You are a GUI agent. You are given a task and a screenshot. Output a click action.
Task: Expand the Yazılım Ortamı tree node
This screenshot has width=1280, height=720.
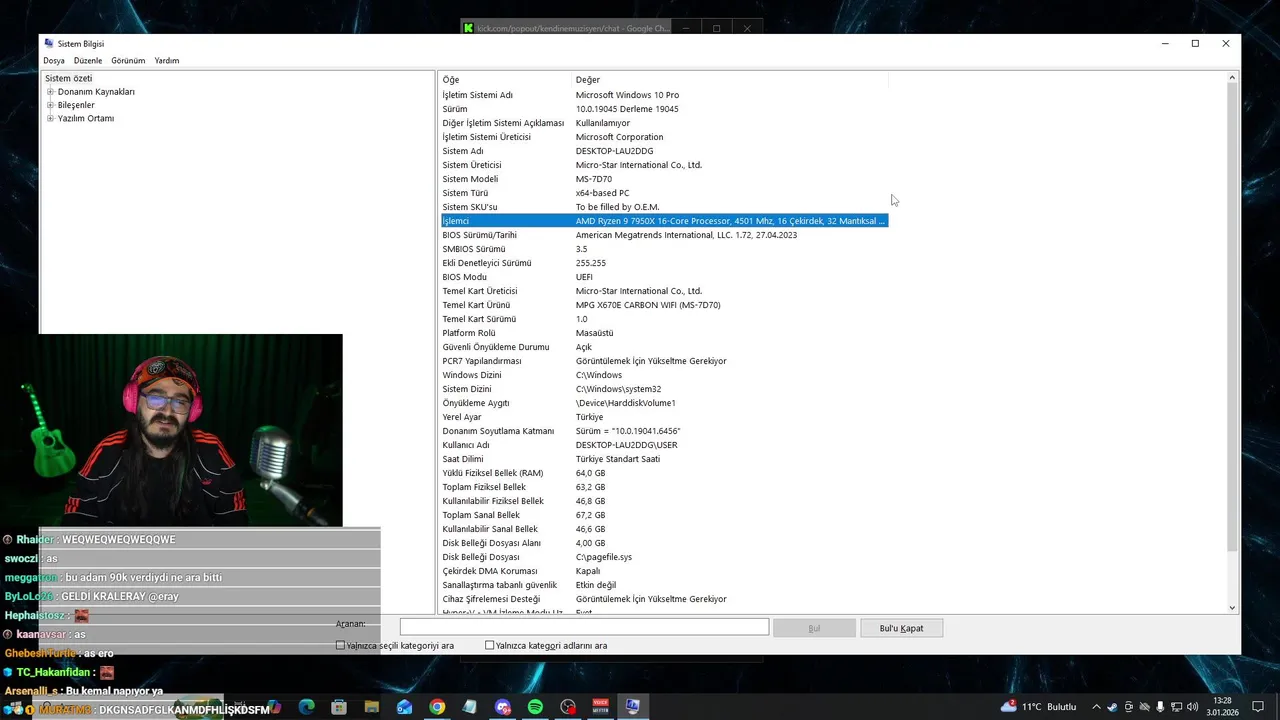tap(50, 118)
